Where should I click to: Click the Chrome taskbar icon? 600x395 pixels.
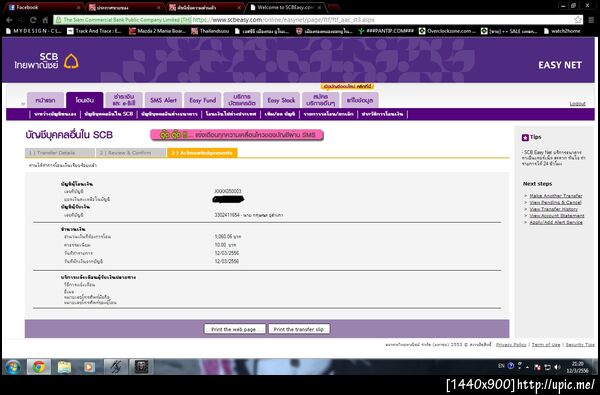click(x=38, y=367)
